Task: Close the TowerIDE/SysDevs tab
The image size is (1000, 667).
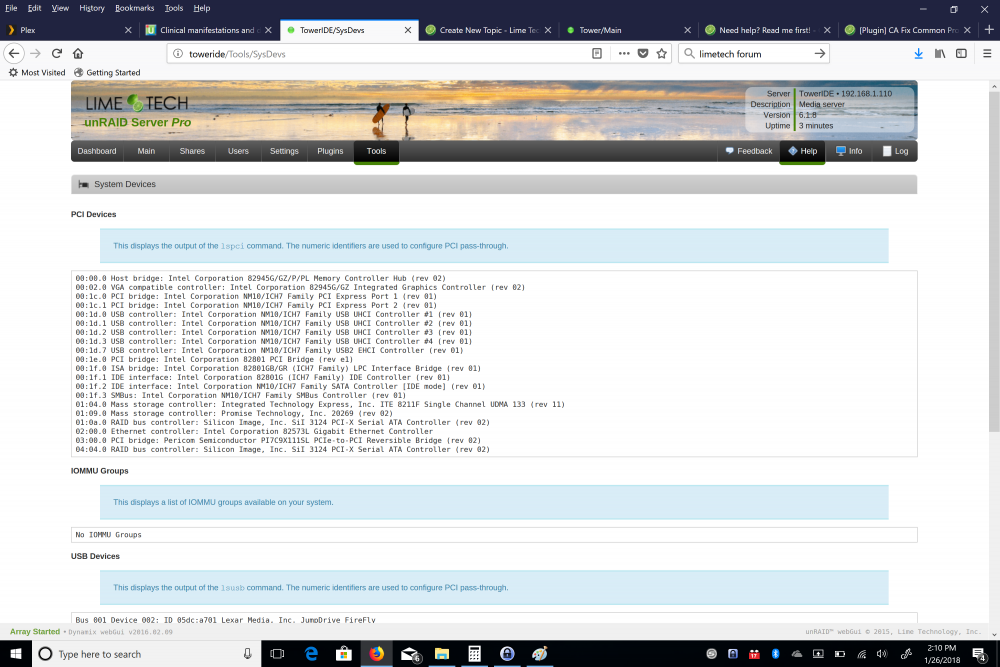Action: pos(408,30)
